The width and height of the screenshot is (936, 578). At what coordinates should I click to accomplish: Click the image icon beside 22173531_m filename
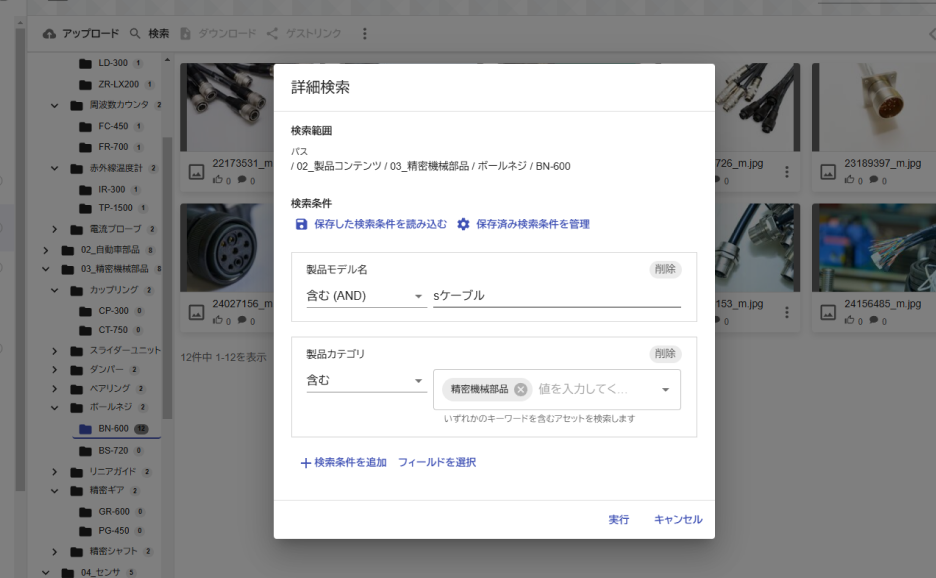point(197,170)
